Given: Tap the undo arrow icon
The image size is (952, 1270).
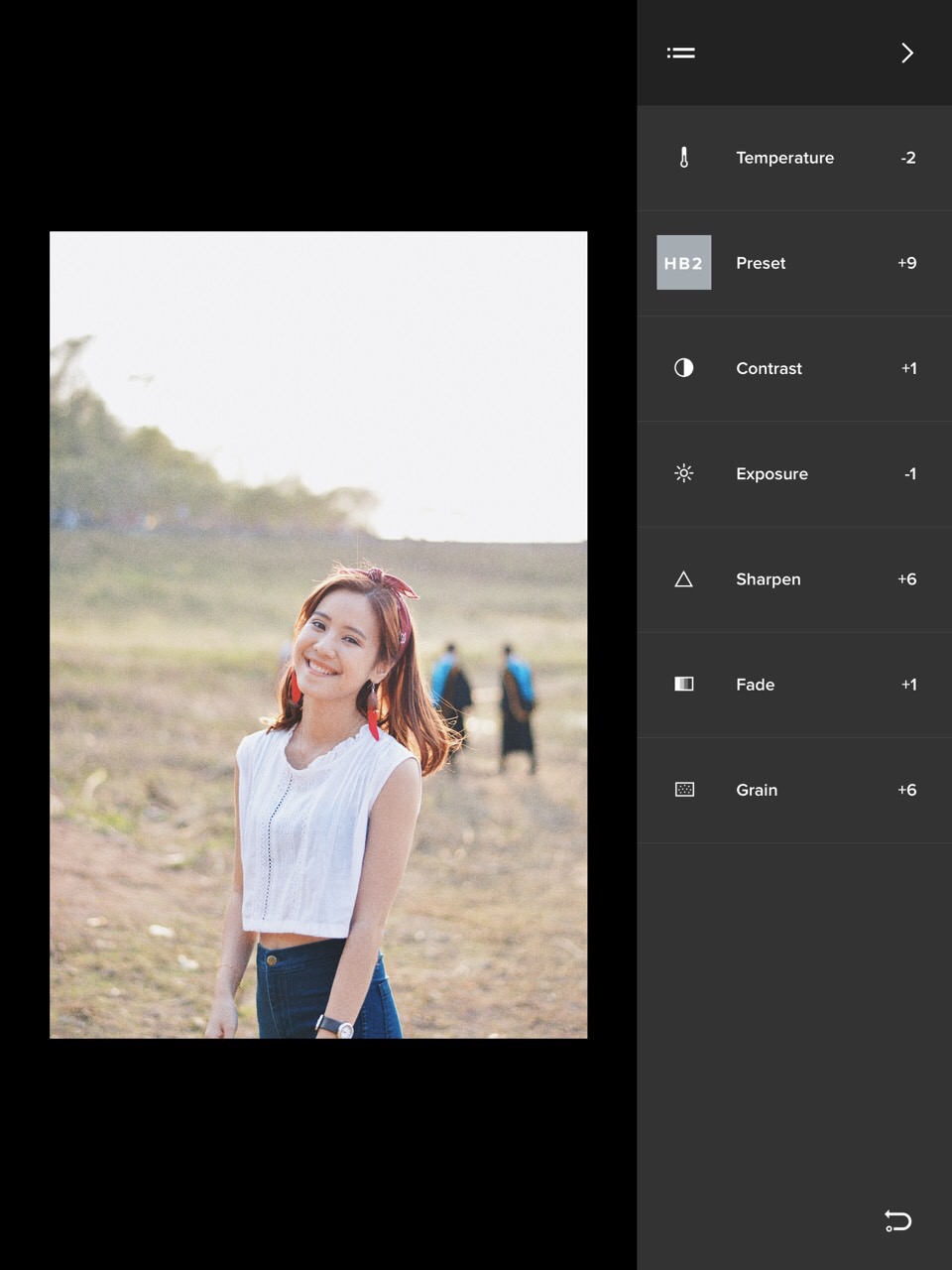Looking at the screenshot, I should point(897,1220).
